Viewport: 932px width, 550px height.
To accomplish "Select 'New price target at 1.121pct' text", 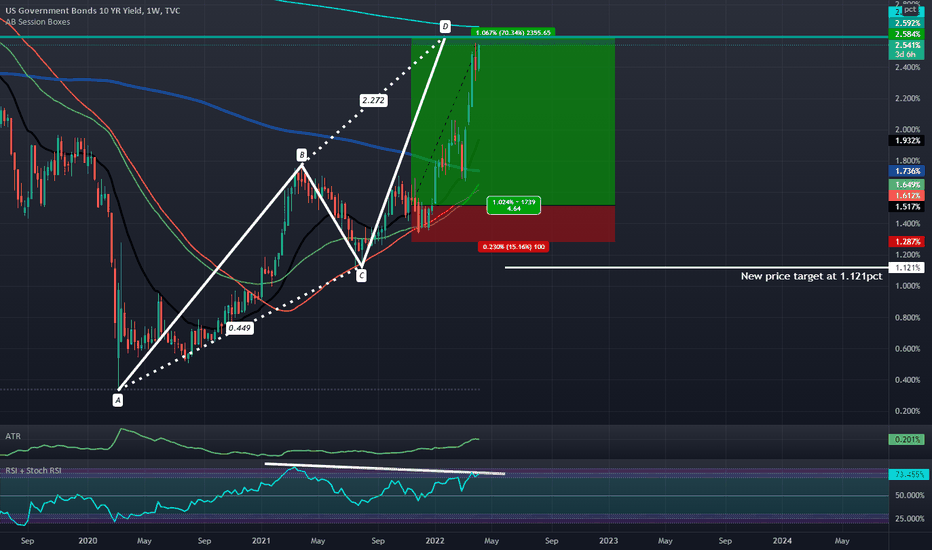I will [x=811, y=276].
